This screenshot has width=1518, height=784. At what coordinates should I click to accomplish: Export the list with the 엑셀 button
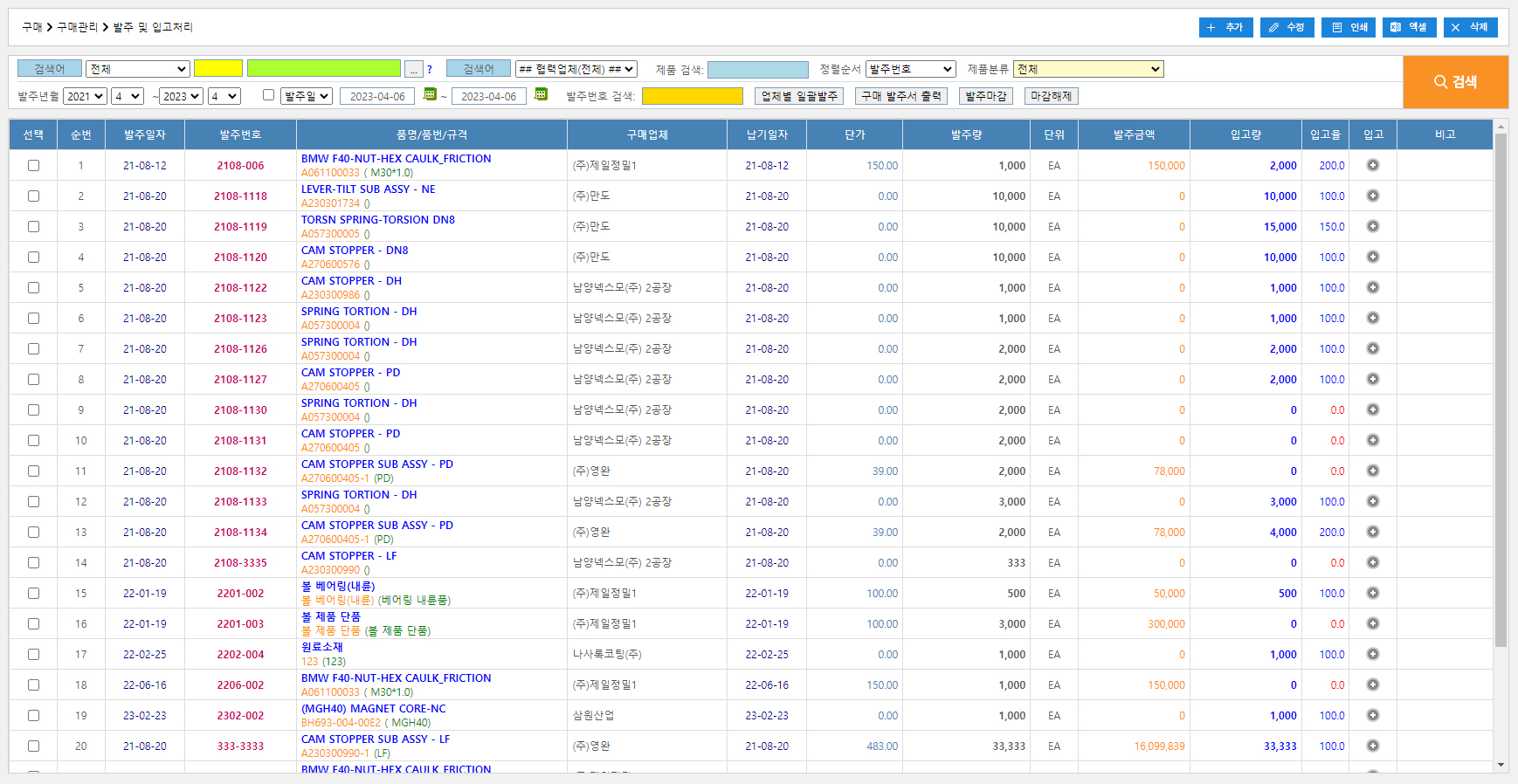1409,27
